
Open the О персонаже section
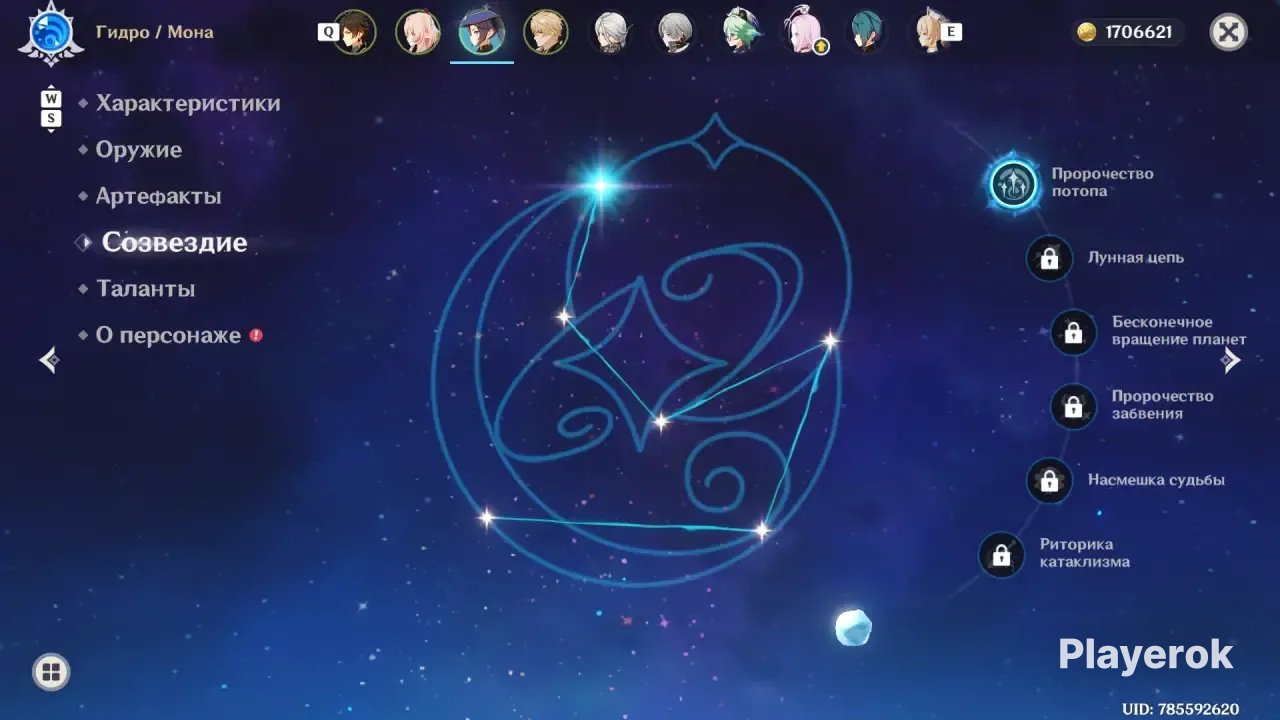(168, 335)
